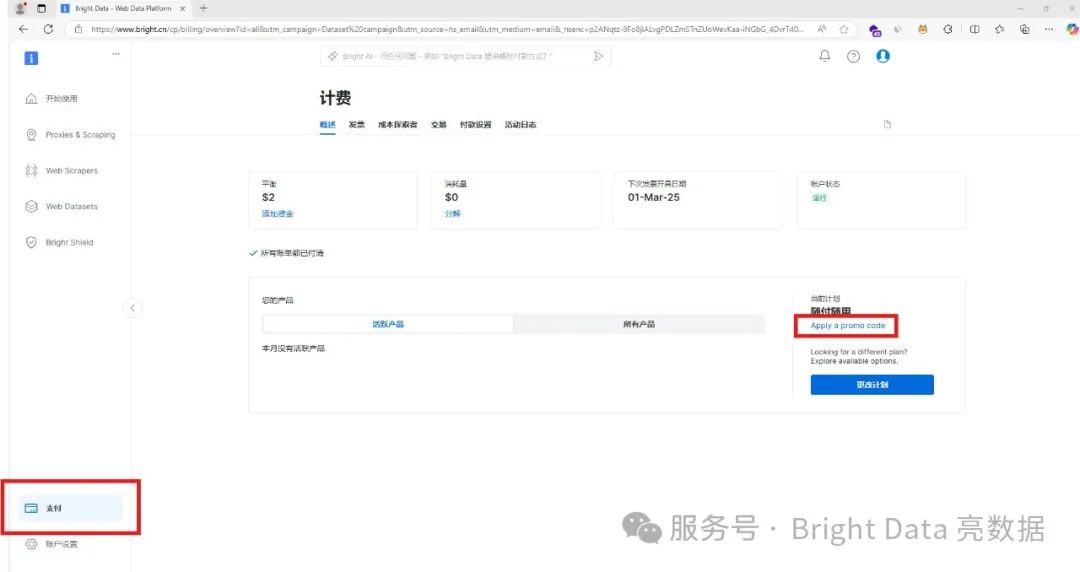Open the browser profile icon in title bar

20,8
